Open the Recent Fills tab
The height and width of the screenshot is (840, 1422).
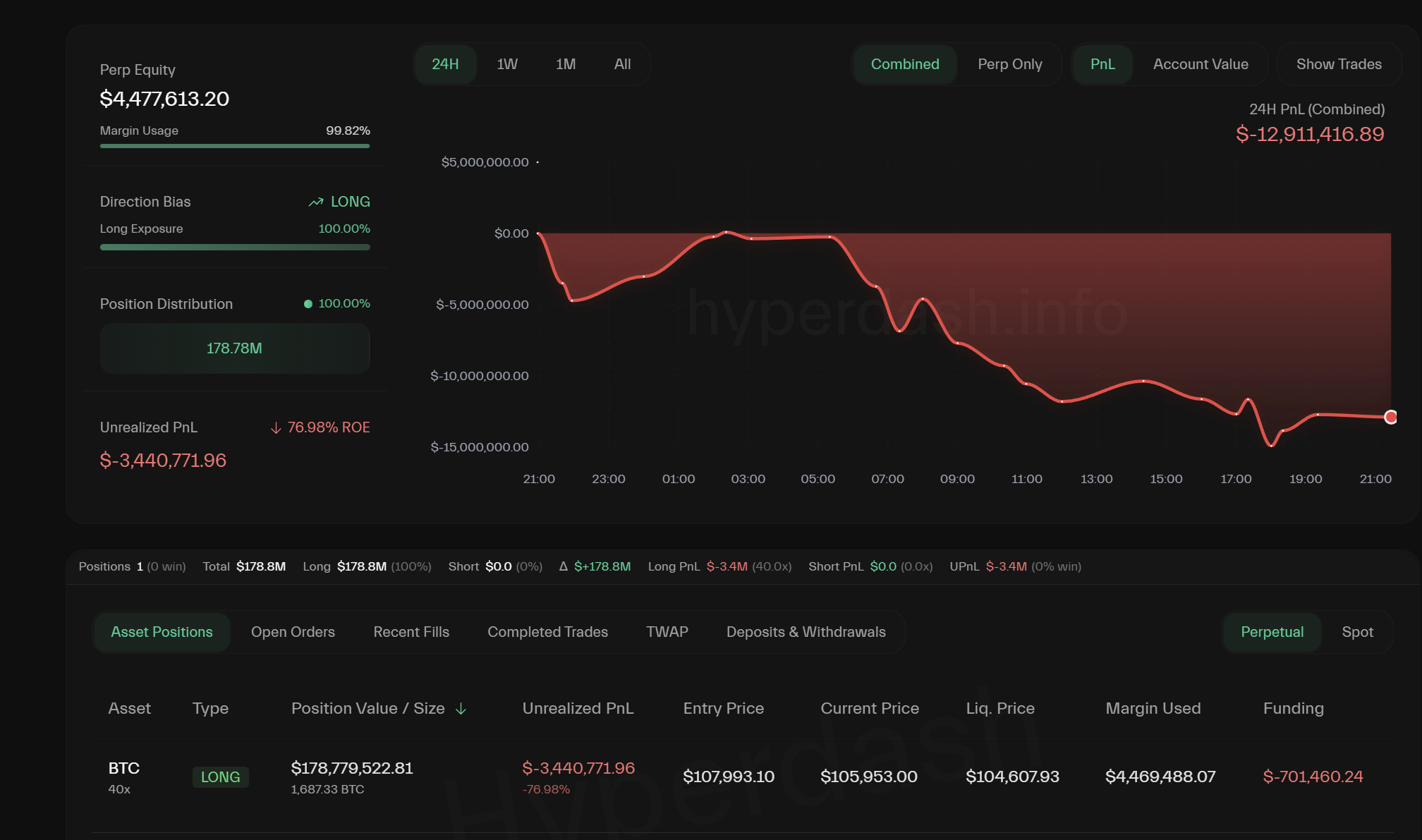[411, 632]
